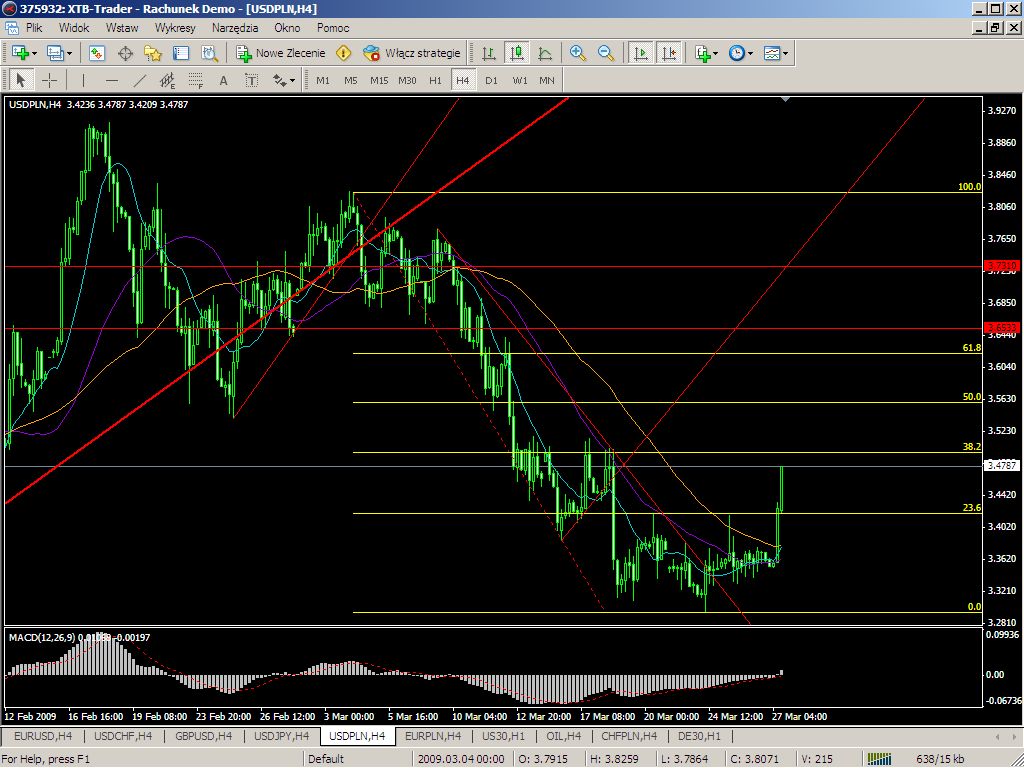Open the Navigator panel star-folder icon
The width and height of the screenshot is (1024, 768).
coord(153,53)
